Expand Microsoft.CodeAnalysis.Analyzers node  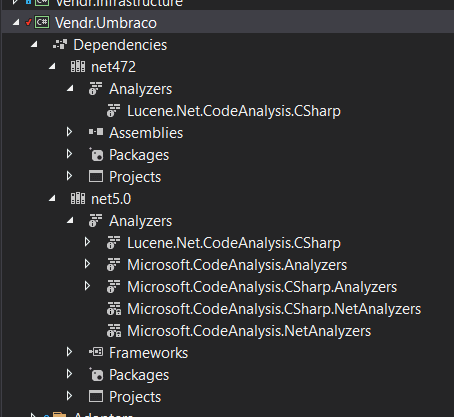pos(87,264)
